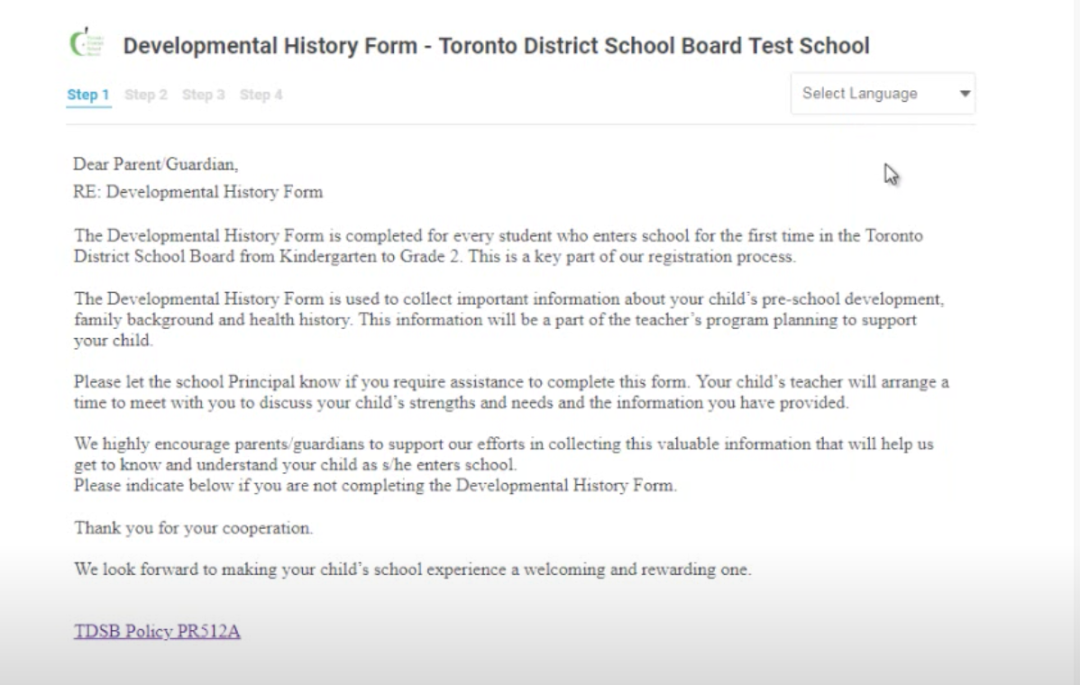Click the TDSB logo icon
The image size is (1080, 685).
86,44
